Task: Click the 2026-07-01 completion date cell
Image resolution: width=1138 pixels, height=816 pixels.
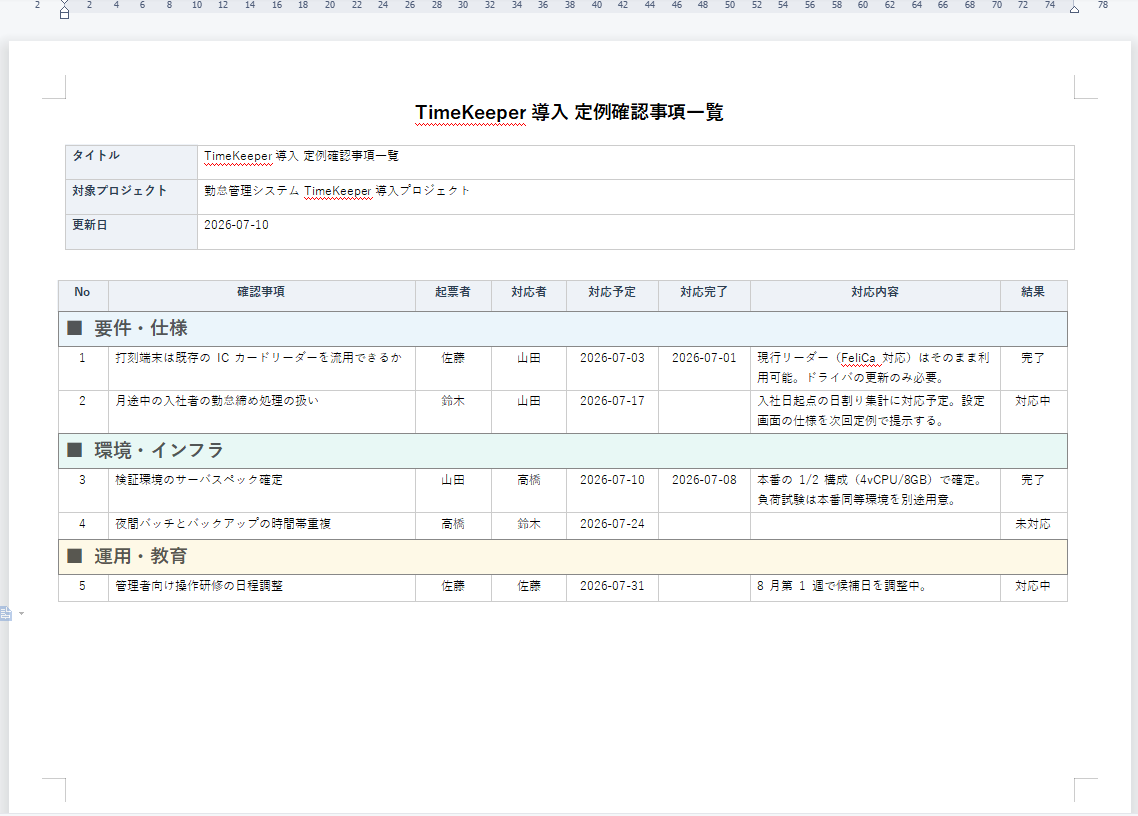Action: (704, 368)
